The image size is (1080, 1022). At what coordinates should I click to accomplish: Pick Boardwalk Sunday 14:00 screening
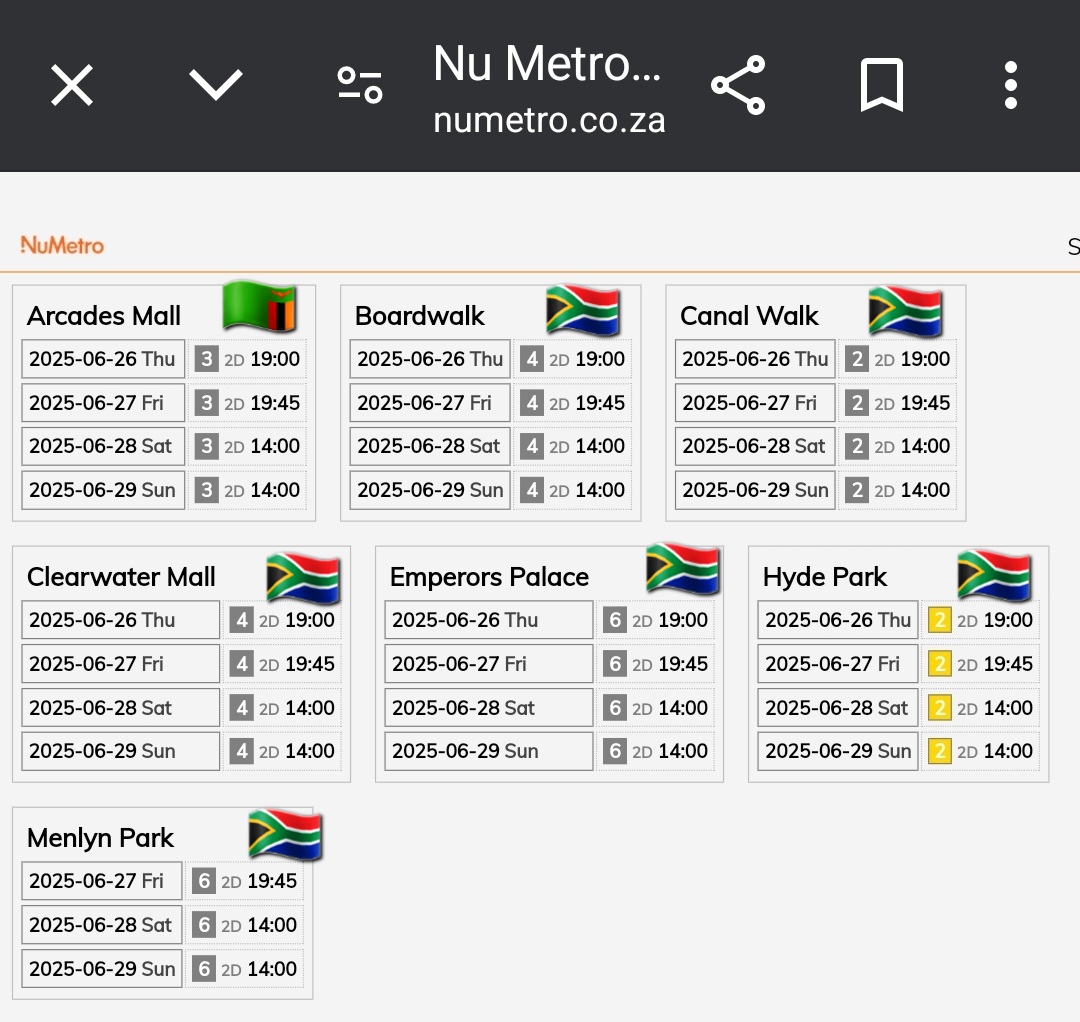click(x=572, y=490)
